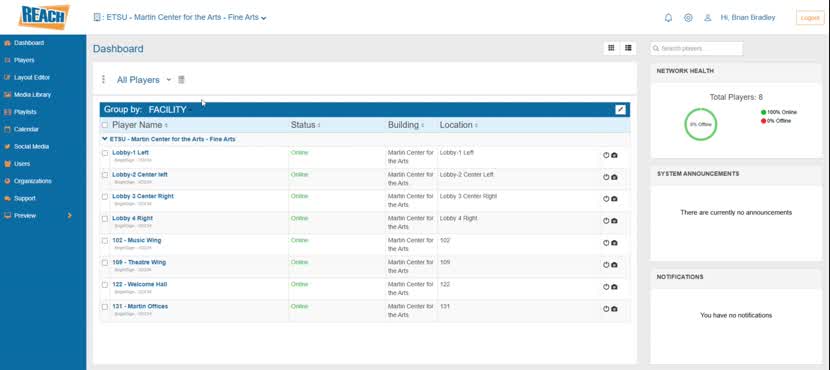Click the user profile icon
830x370 pixels.
(708, 17)
